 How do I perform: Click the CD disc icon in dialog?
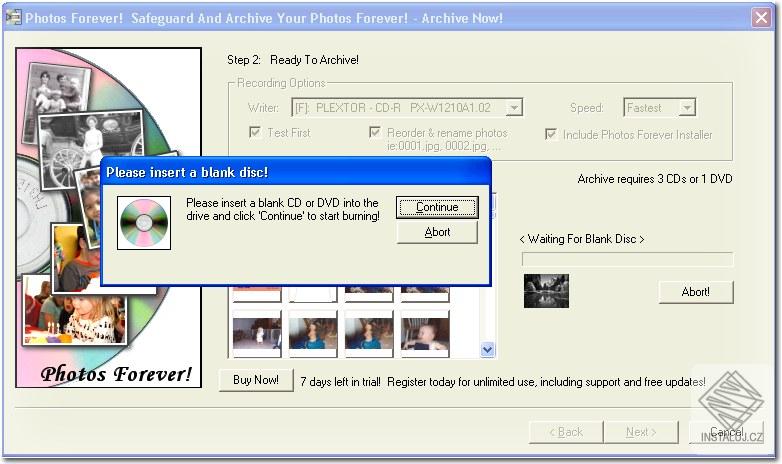(144, 223)
